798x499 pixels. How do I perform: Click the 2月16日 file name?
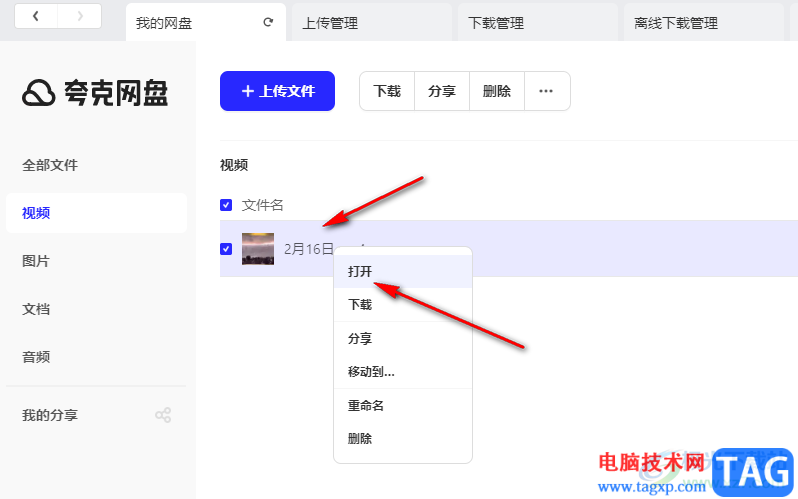coord(308,249)
